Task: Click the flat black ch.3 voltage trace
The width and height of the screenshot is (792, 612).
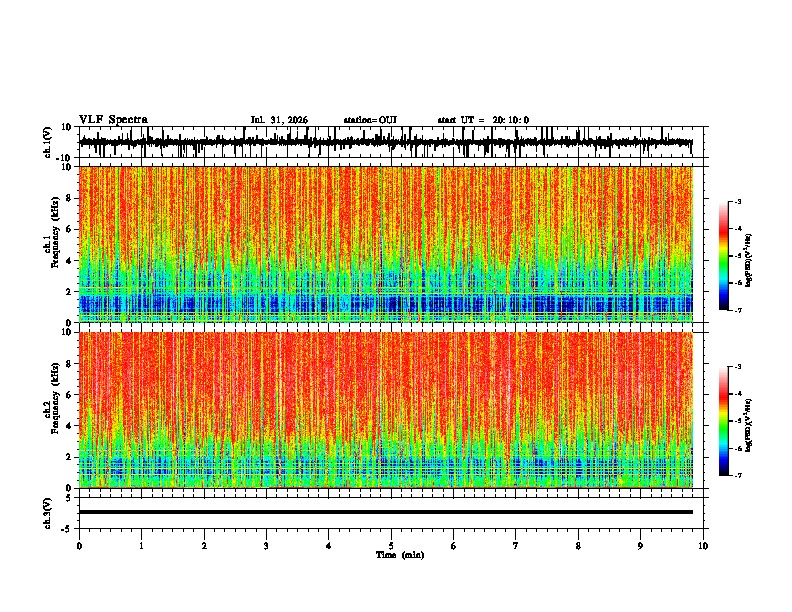Action: pyautogui.click(x=386, y=512)
